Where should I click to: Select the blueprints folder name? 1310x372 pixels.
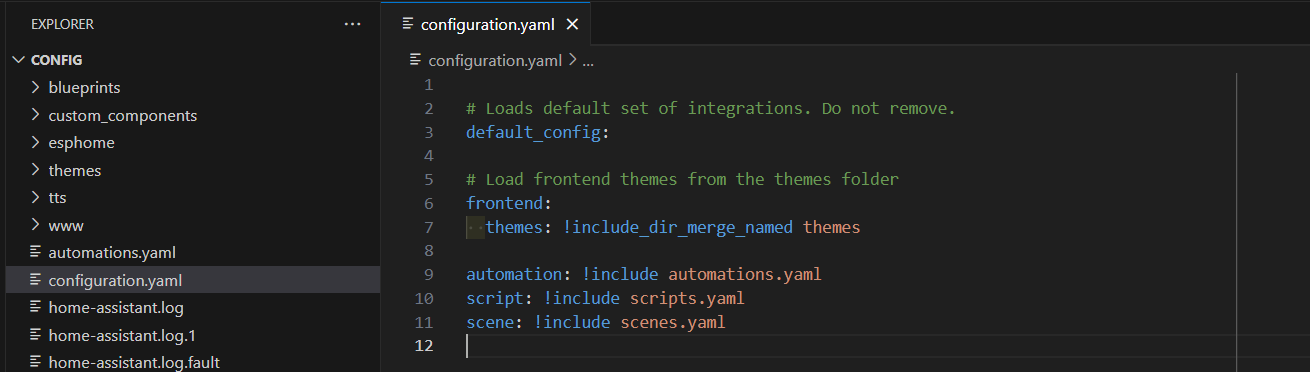[84, 88]
